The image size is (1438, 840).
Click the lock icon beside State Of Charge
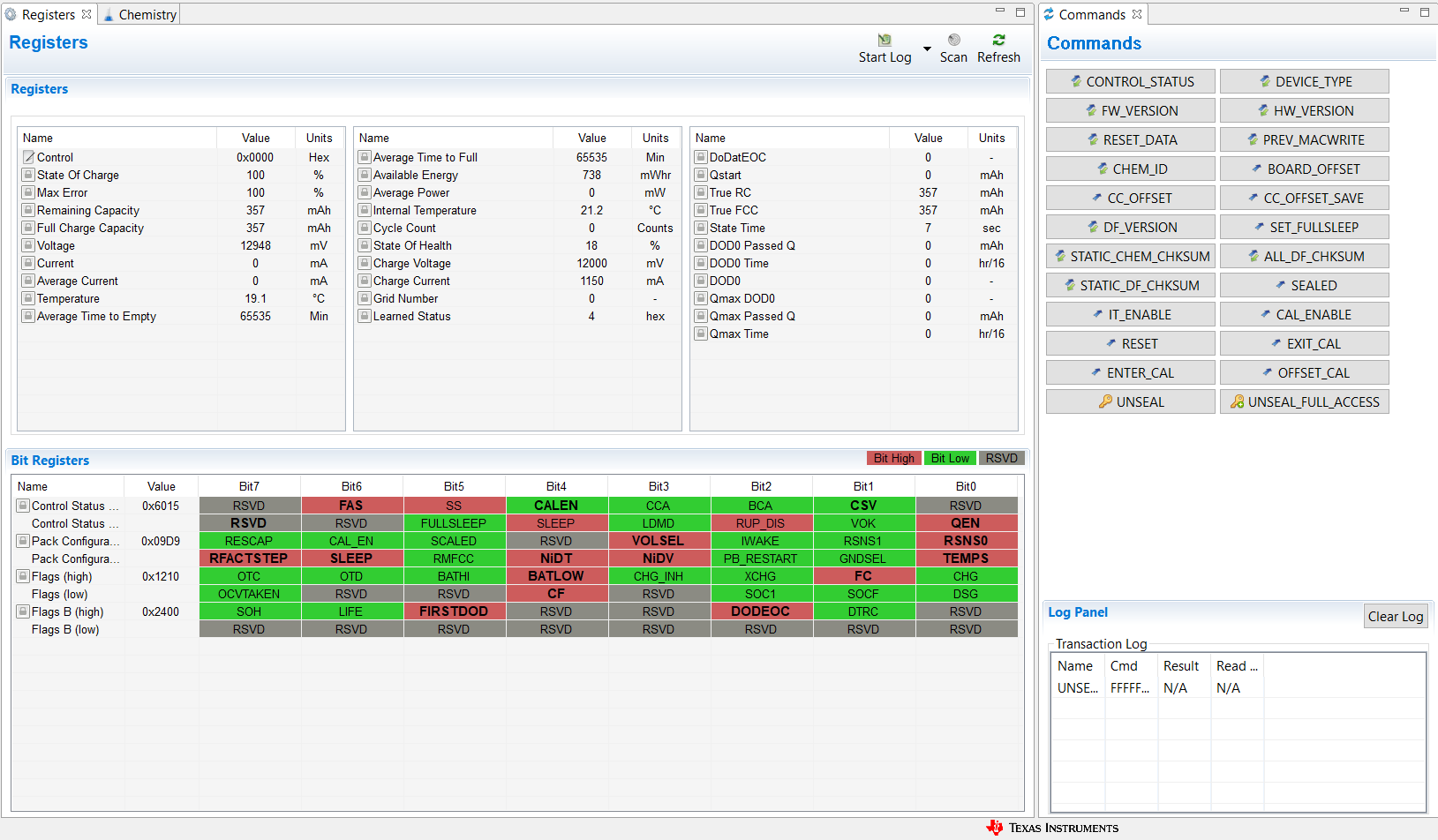pos(28,175)
